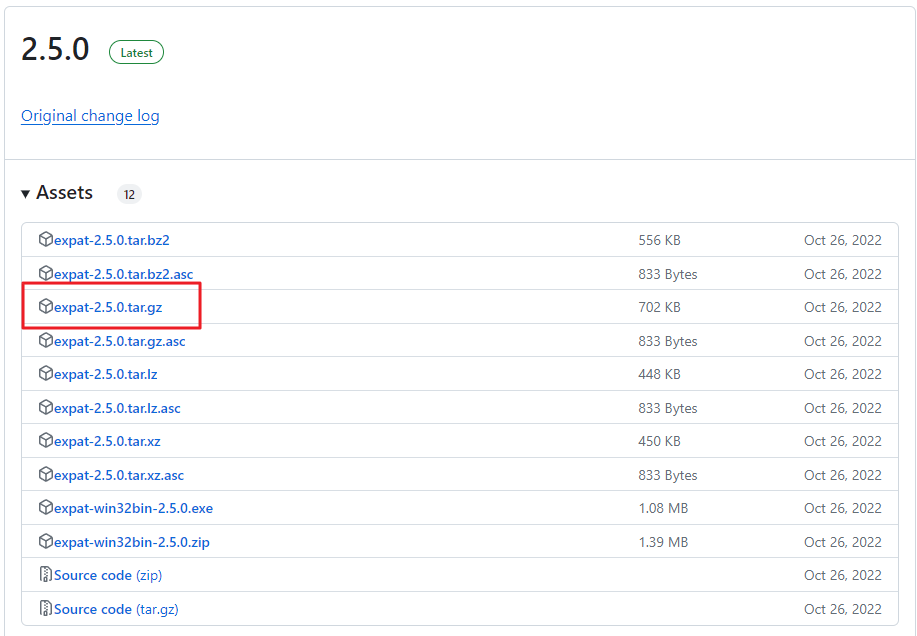This screenshot has height=636, width=917.
Task: Collapse the Assets section triangle
Action: pos(25,193)
